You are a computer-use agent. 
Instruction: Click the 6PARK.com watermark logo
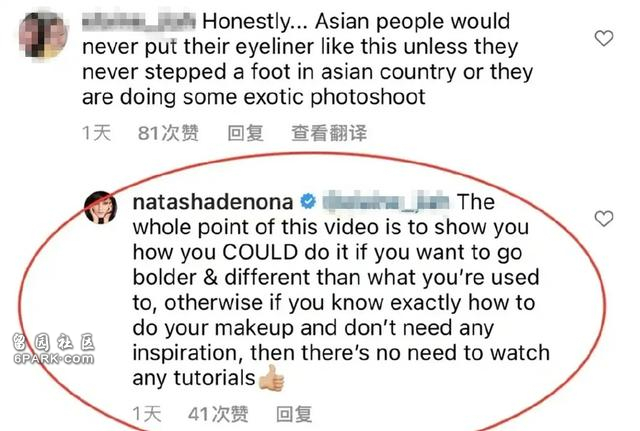coord(53,348)
